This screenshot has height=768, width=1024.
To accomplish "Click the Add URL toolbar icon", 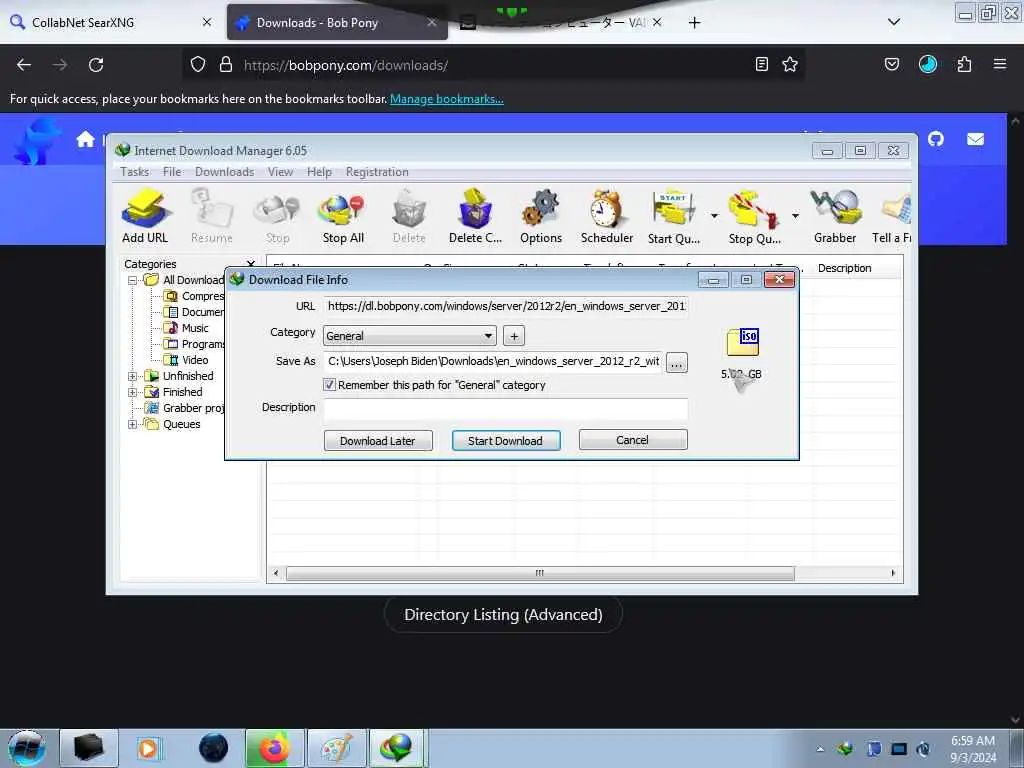I will pos(145,216).
